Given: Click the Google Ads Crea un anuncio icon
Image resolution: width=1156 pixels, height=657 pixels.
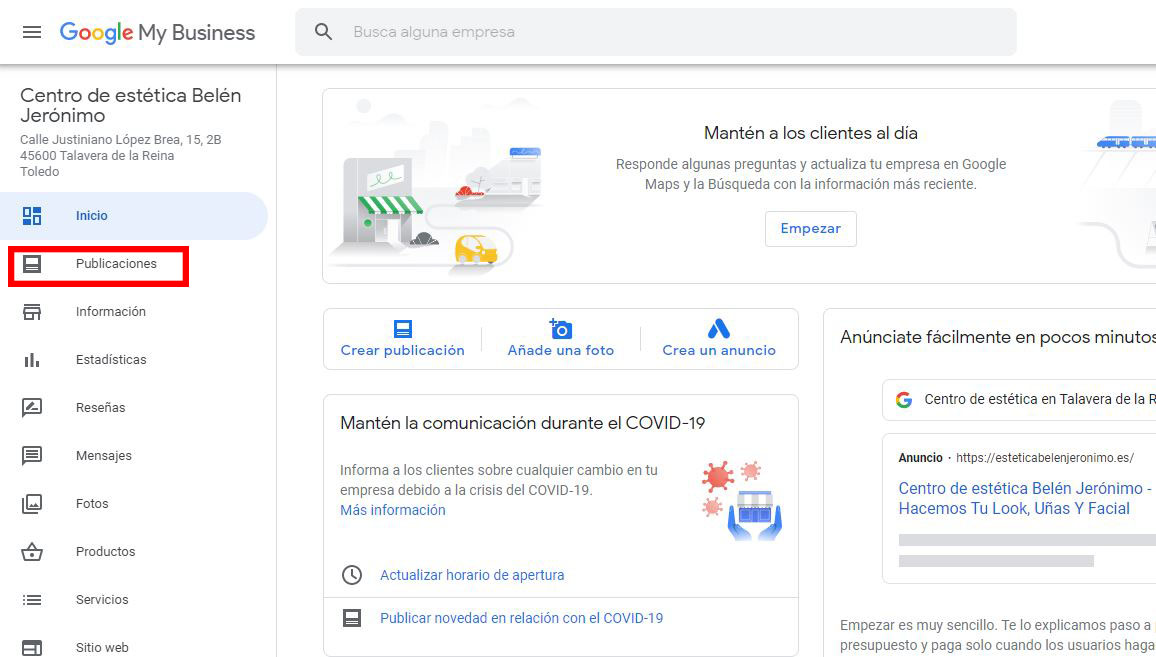Looking at the screenshot, I should [x=719, y=328].
